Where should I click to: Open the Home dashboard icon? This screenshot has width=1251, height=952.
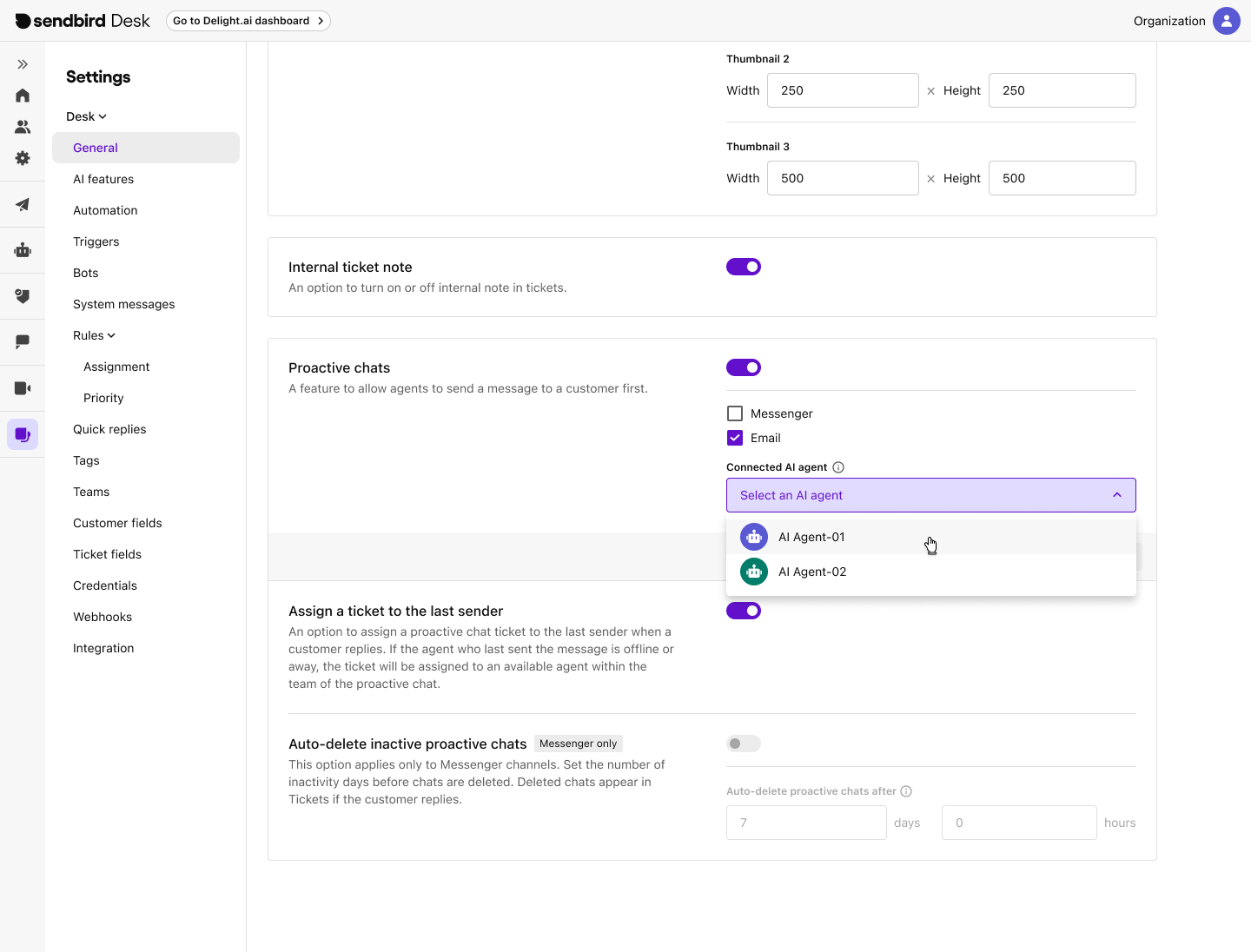(x=23, y=95)
